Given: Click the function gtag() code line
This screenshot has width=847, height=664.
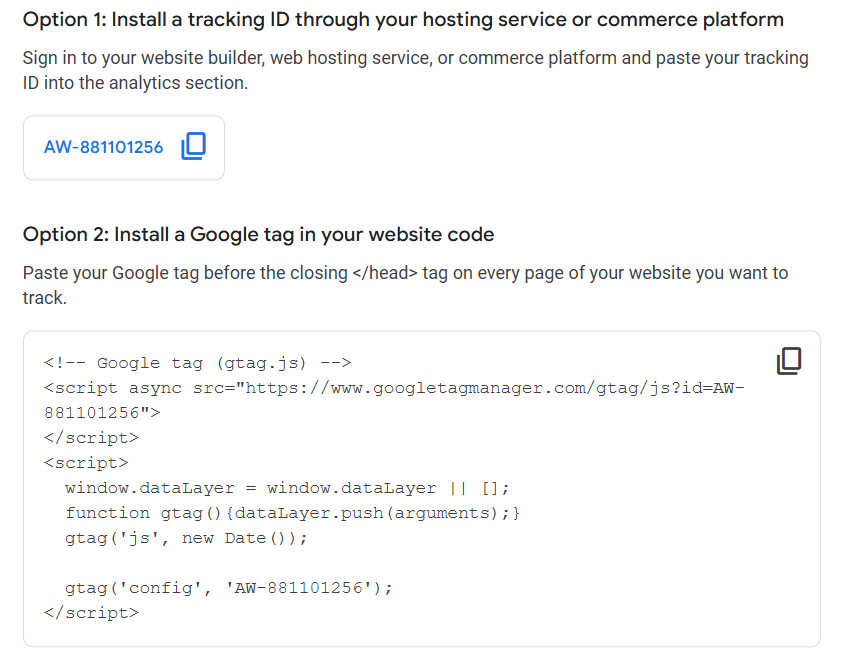Looking at the screenshot, I should click(292, 513).
